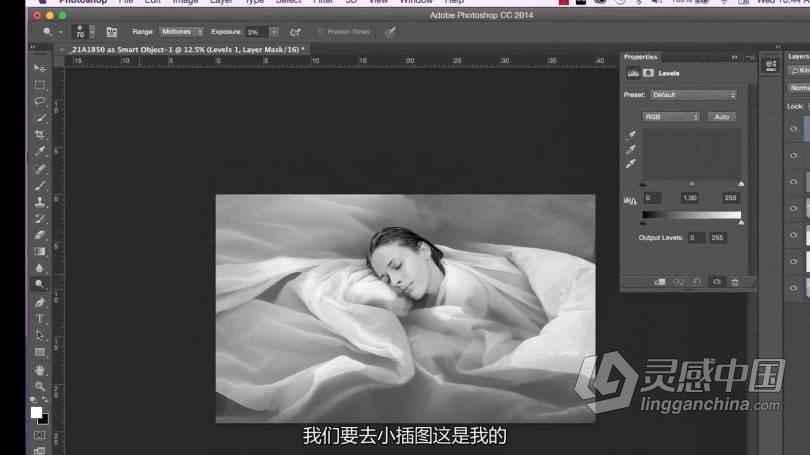
Task: Toggle airbrush mode in options bar
Action: point(295,32)
